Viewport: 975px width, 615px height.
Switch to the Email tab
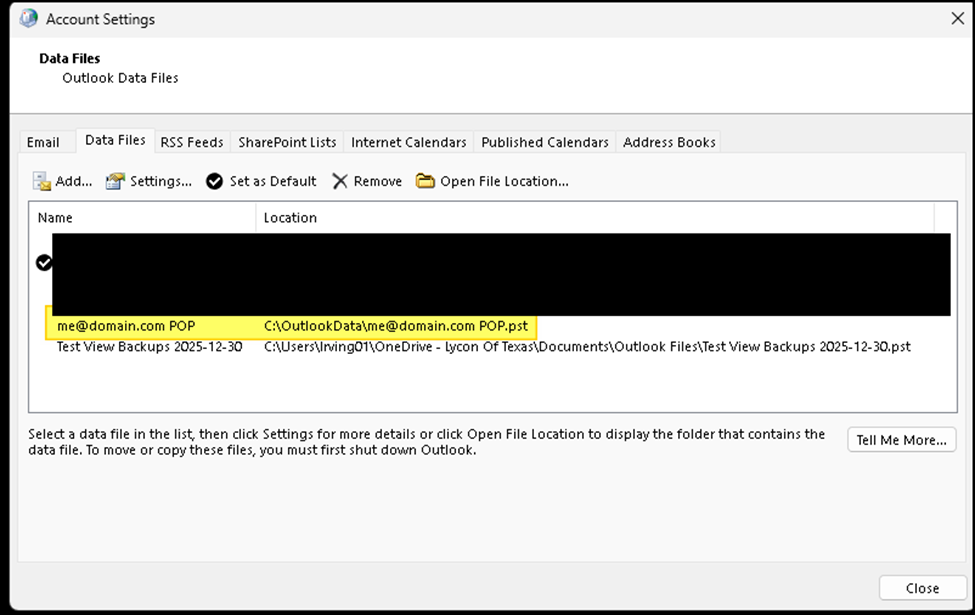43,142
